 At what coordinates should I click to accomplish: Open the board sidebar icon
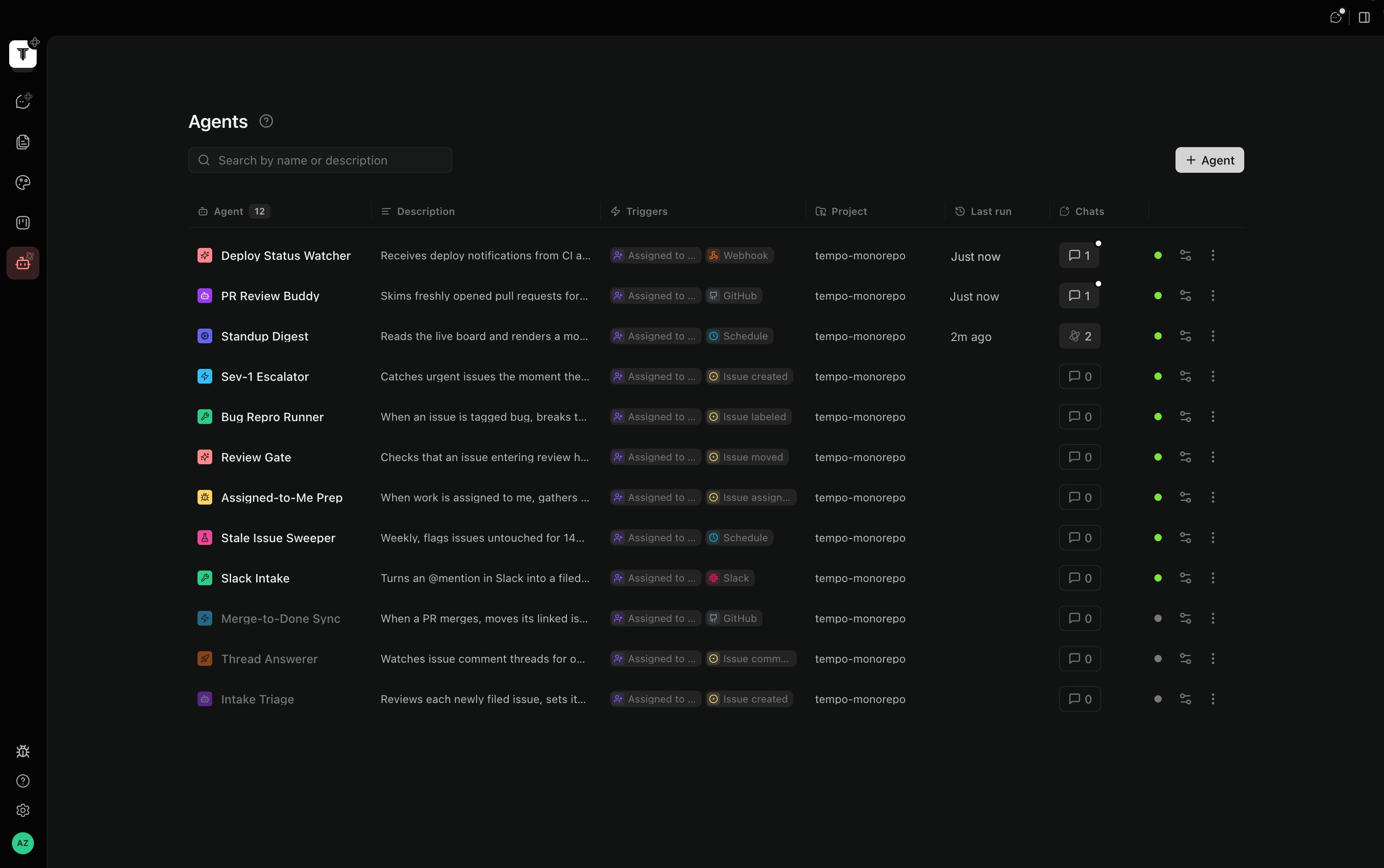23,223
